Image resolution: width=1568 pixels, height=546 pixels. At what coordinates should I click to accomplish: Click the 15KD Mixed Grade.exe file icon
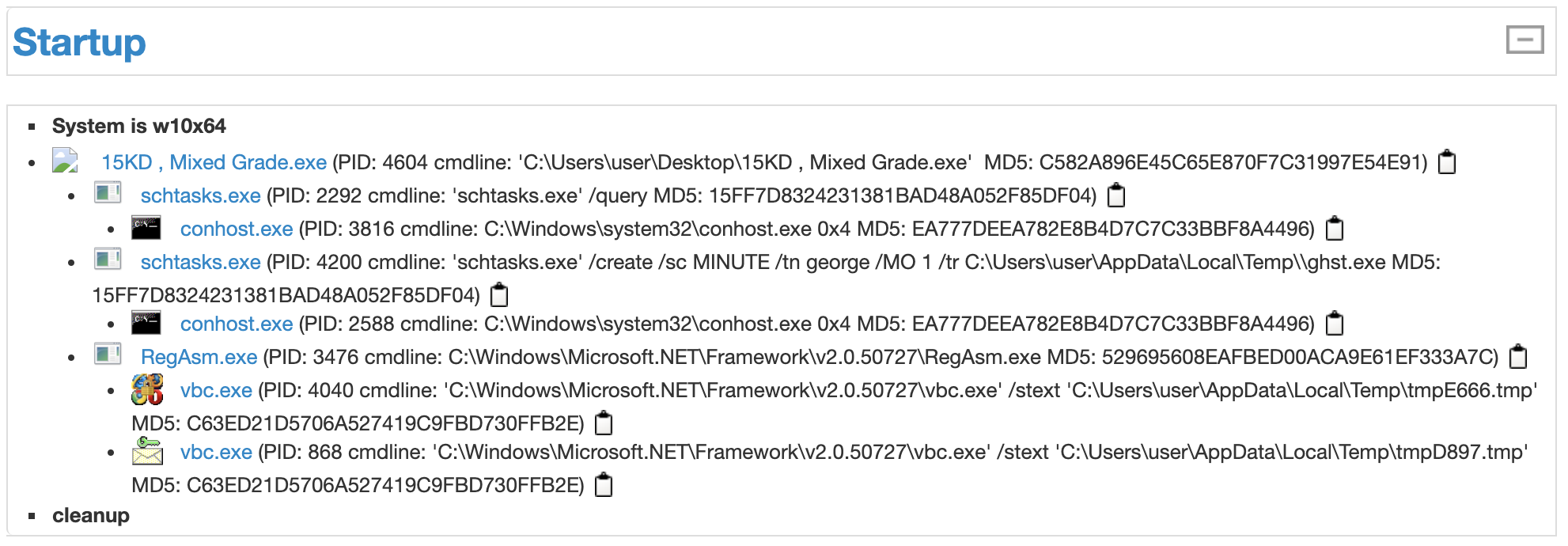click(65, 161)
